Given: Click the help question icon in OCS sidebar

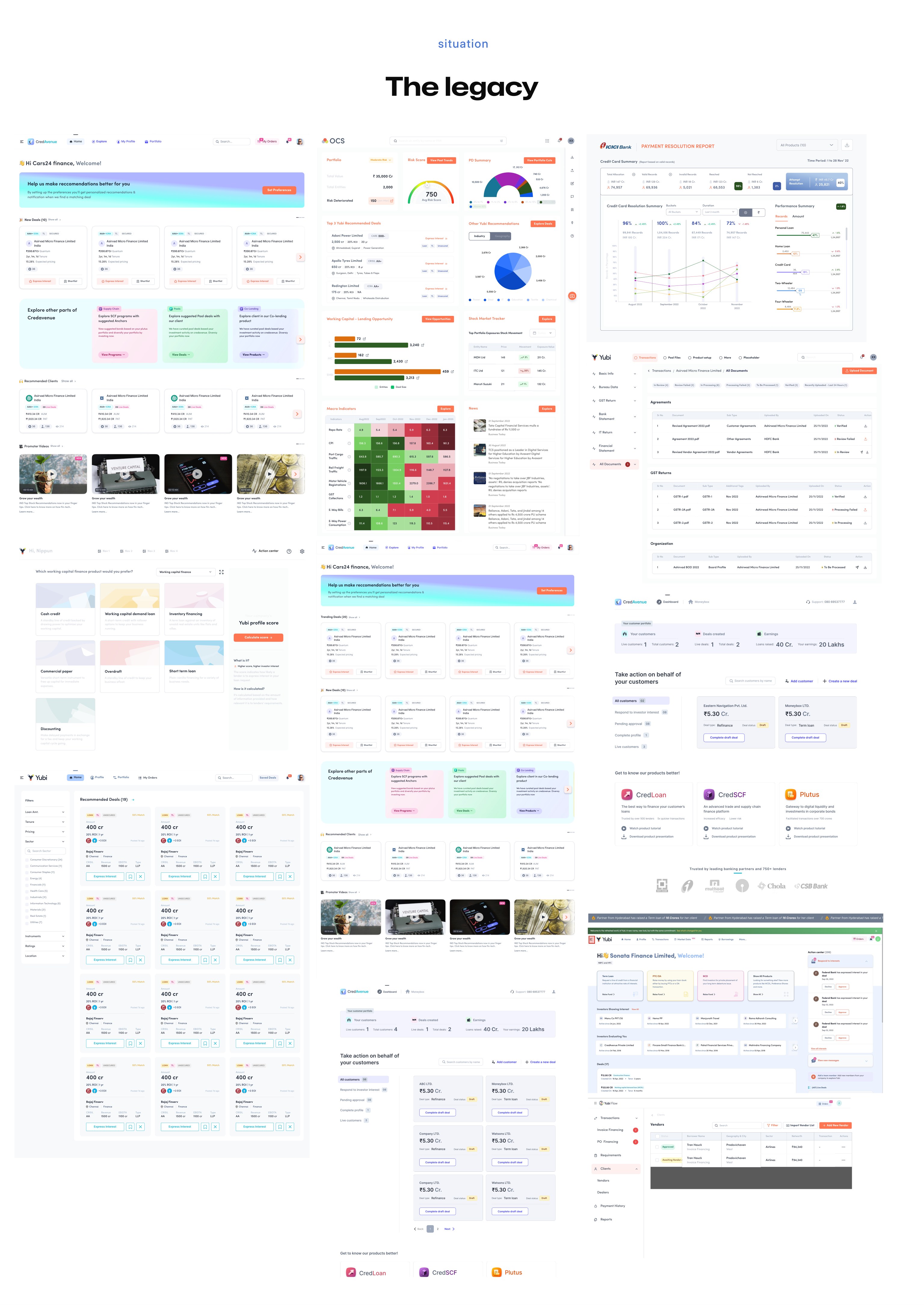Looking at the screenshot, I should pos(572,236).
